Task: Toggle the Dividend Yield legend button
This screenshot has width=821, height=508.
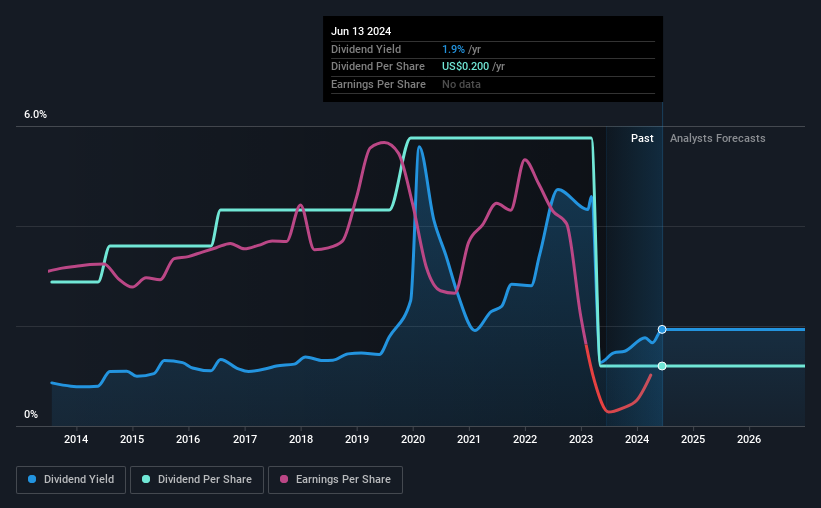Action: [x=71, y=480]
